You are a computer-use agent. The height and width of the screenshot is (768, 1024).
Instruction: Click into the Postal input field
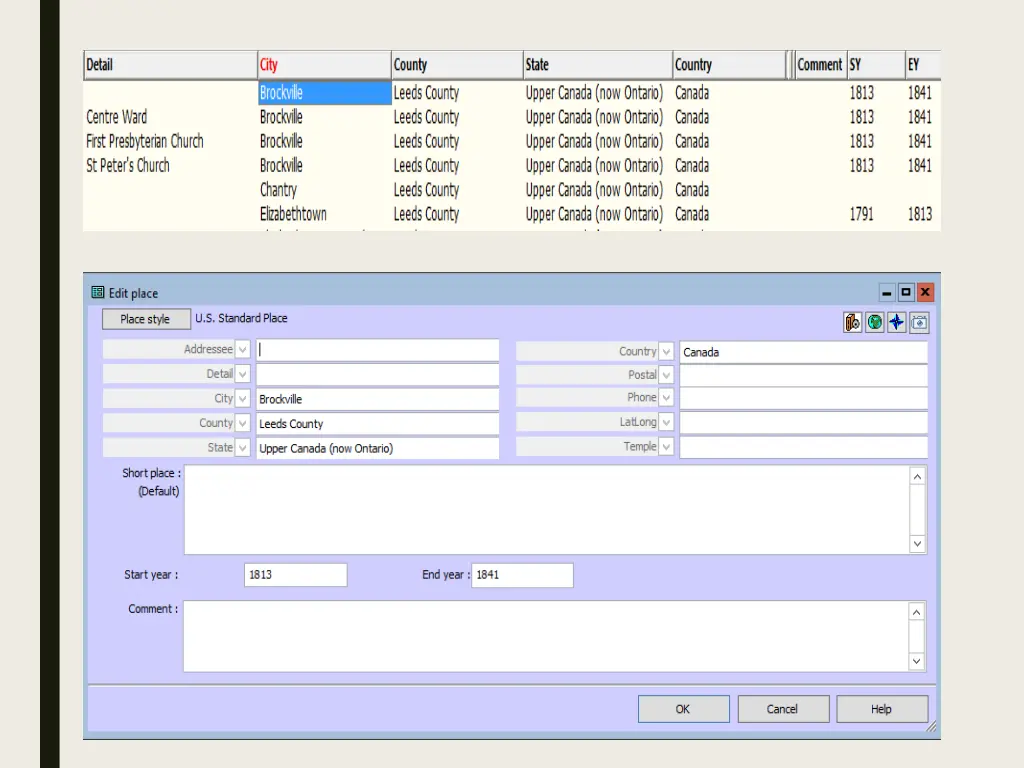point(803,375)
